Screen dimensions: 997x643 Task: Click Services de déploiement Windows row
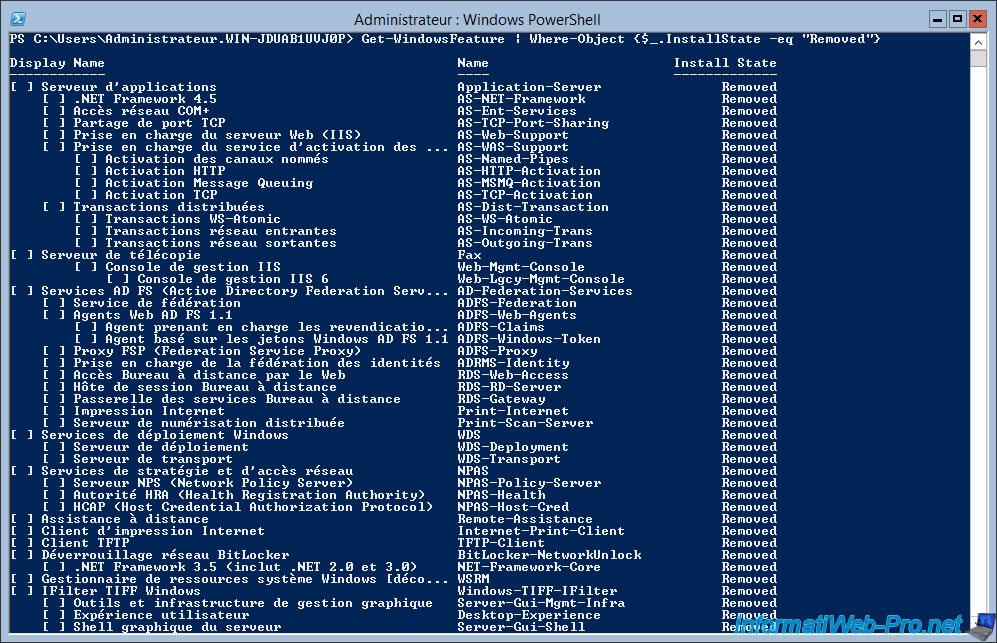393,436
